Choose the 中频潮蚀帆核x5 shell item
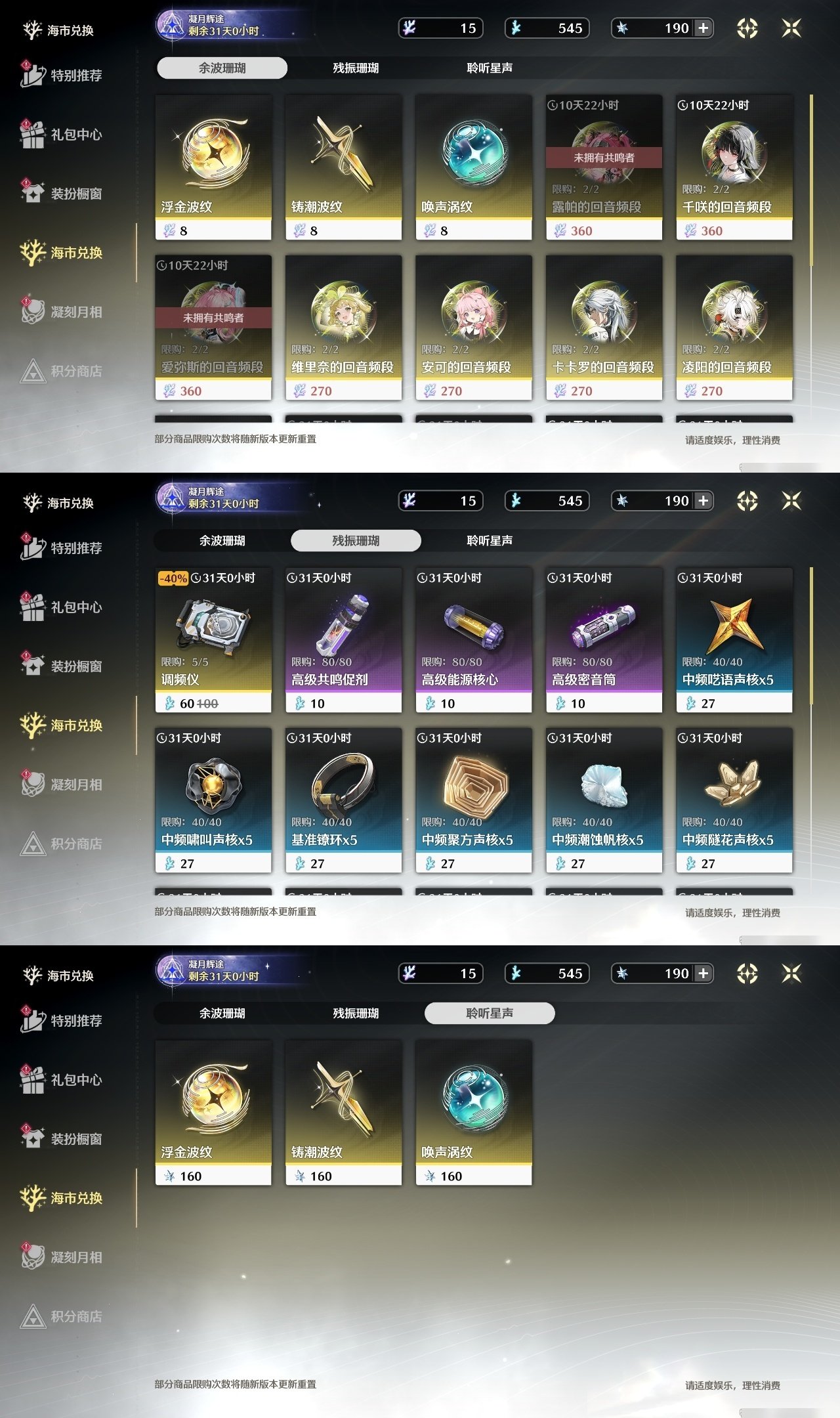 [604, 800]
